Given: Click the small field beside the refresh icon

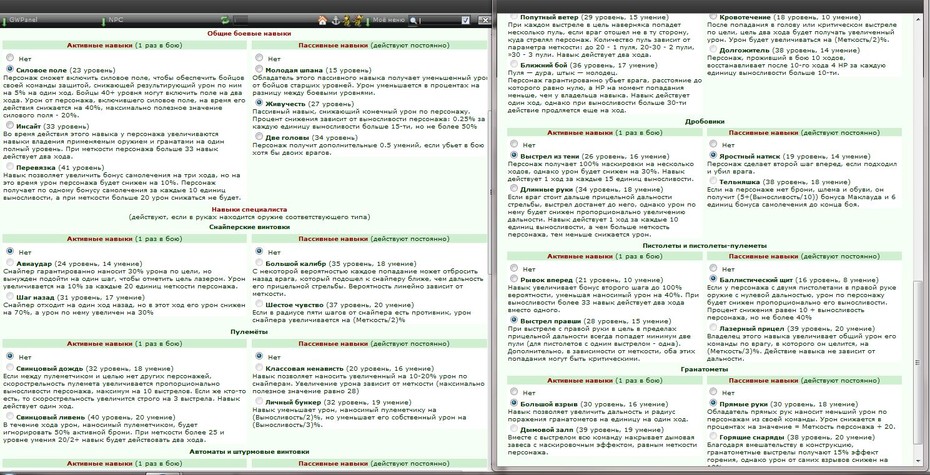Looking at the screenshot, I should [241, 21].
